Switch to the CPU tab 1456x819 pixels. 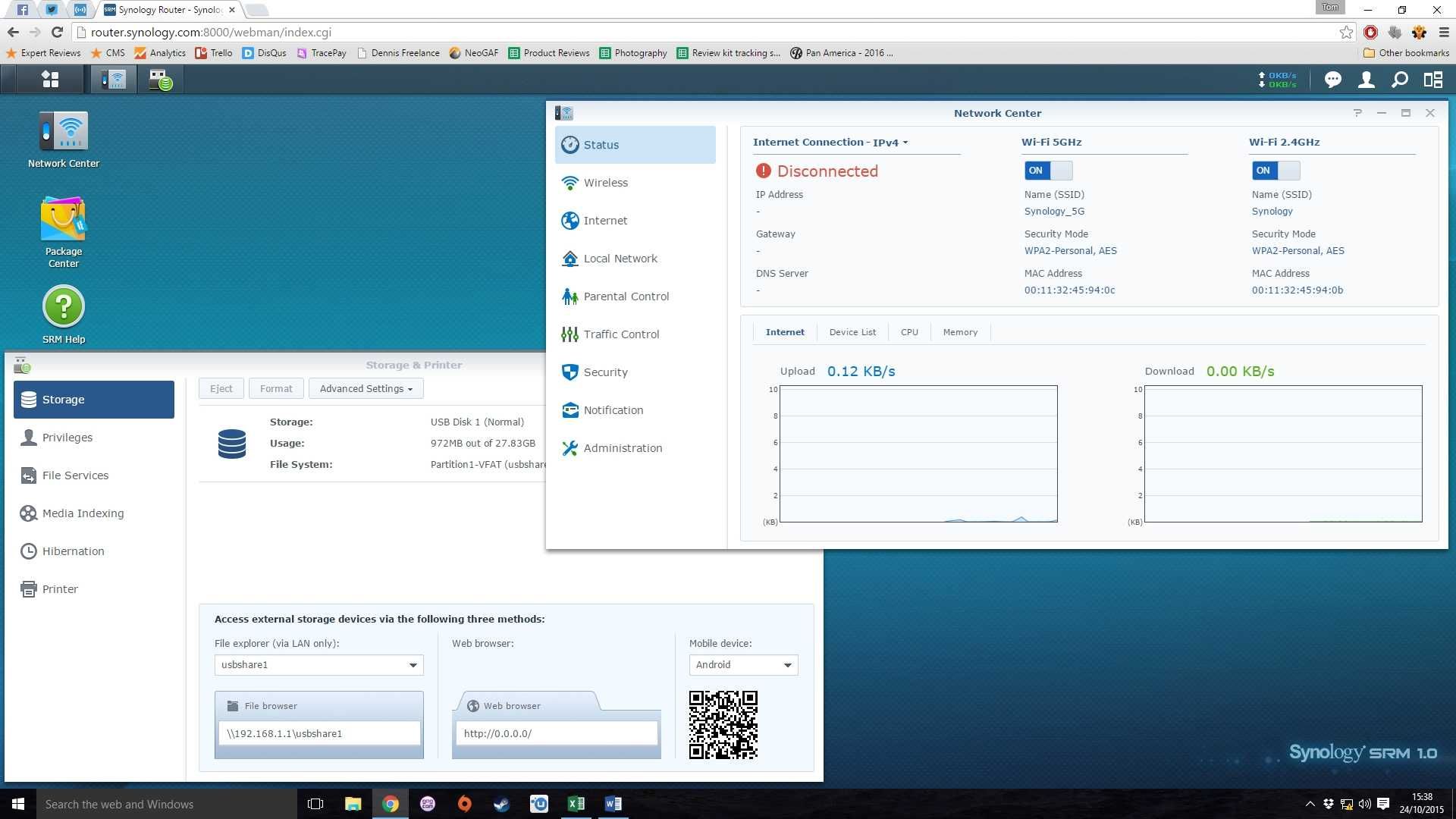pos(909,332)
